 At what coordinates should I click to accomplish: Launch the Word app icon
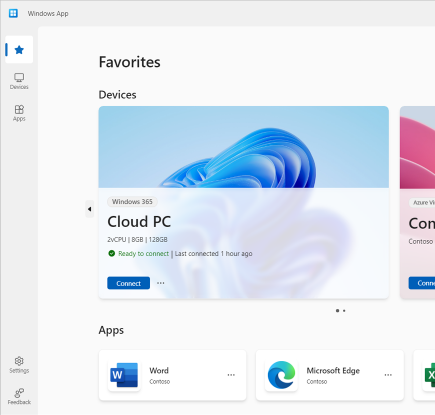click(124, 375)
